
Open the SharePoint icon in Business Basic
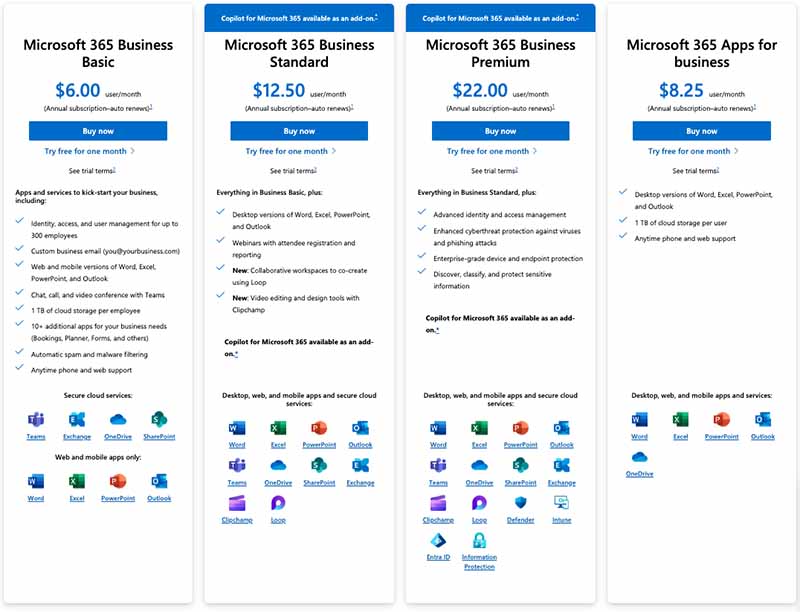coord(159,420)
